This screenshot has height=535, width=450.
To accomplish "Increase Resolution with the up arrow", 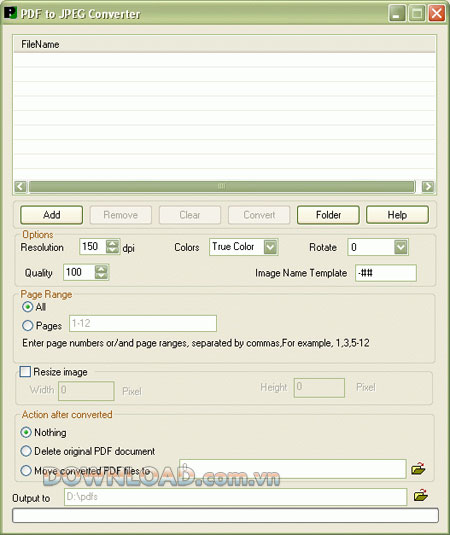I will tap(112, 243).
